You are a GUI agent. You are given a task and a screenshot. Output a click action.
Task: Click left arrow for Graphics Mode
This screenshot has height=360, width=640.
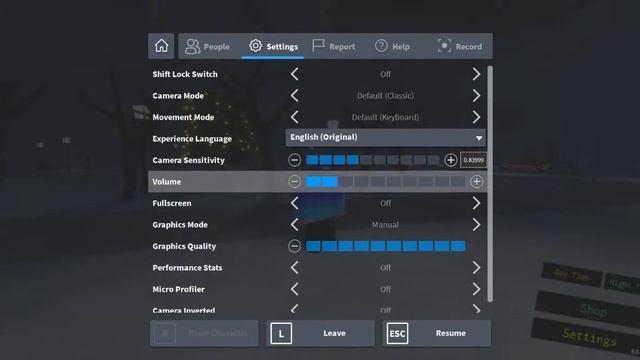pyautogui.click(x=295, y=224)
